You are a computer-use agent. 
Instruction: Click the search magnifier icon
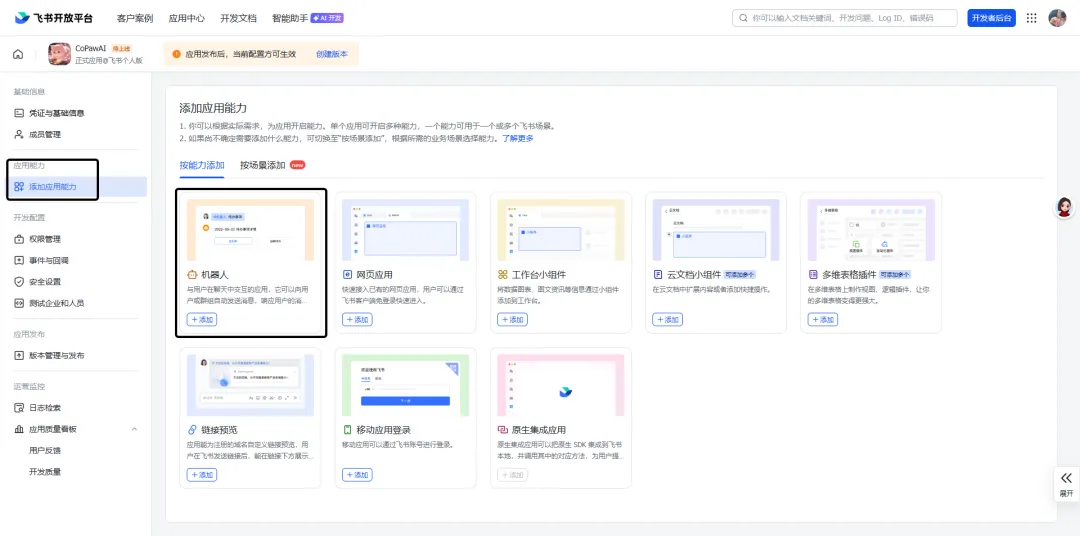point(744,18)
